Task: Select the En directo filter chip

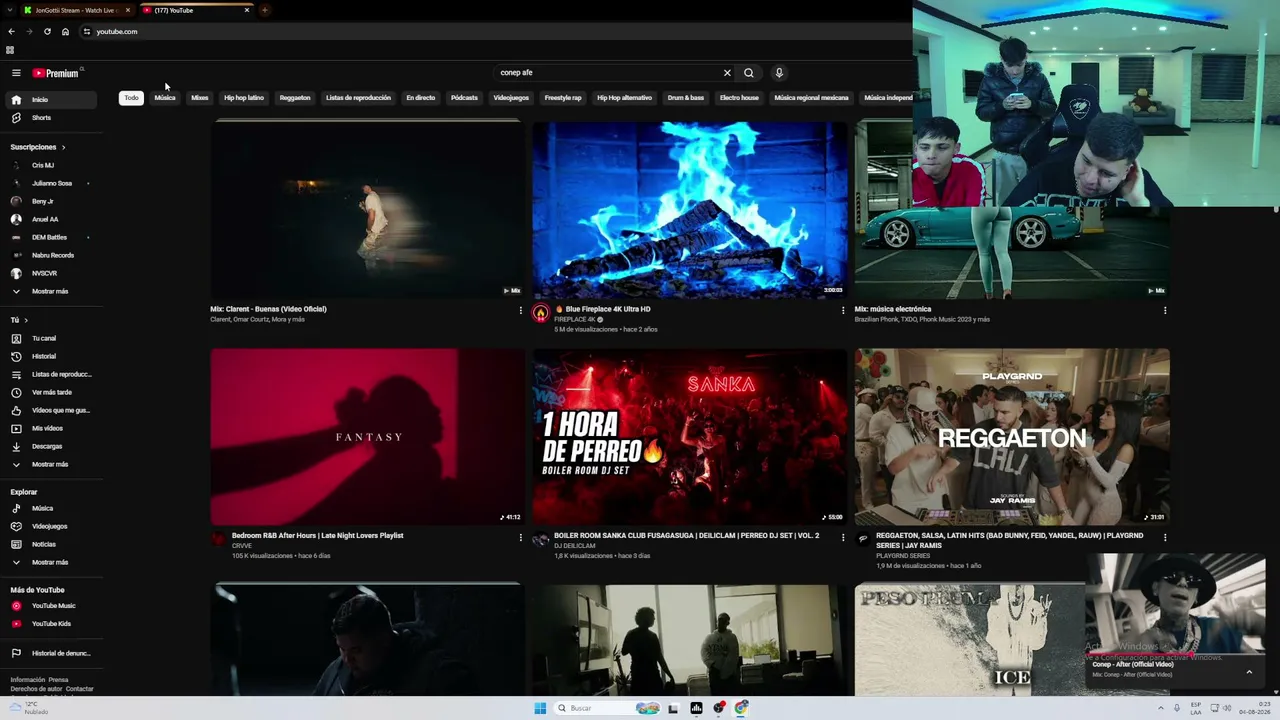Action: pos(421,98)
